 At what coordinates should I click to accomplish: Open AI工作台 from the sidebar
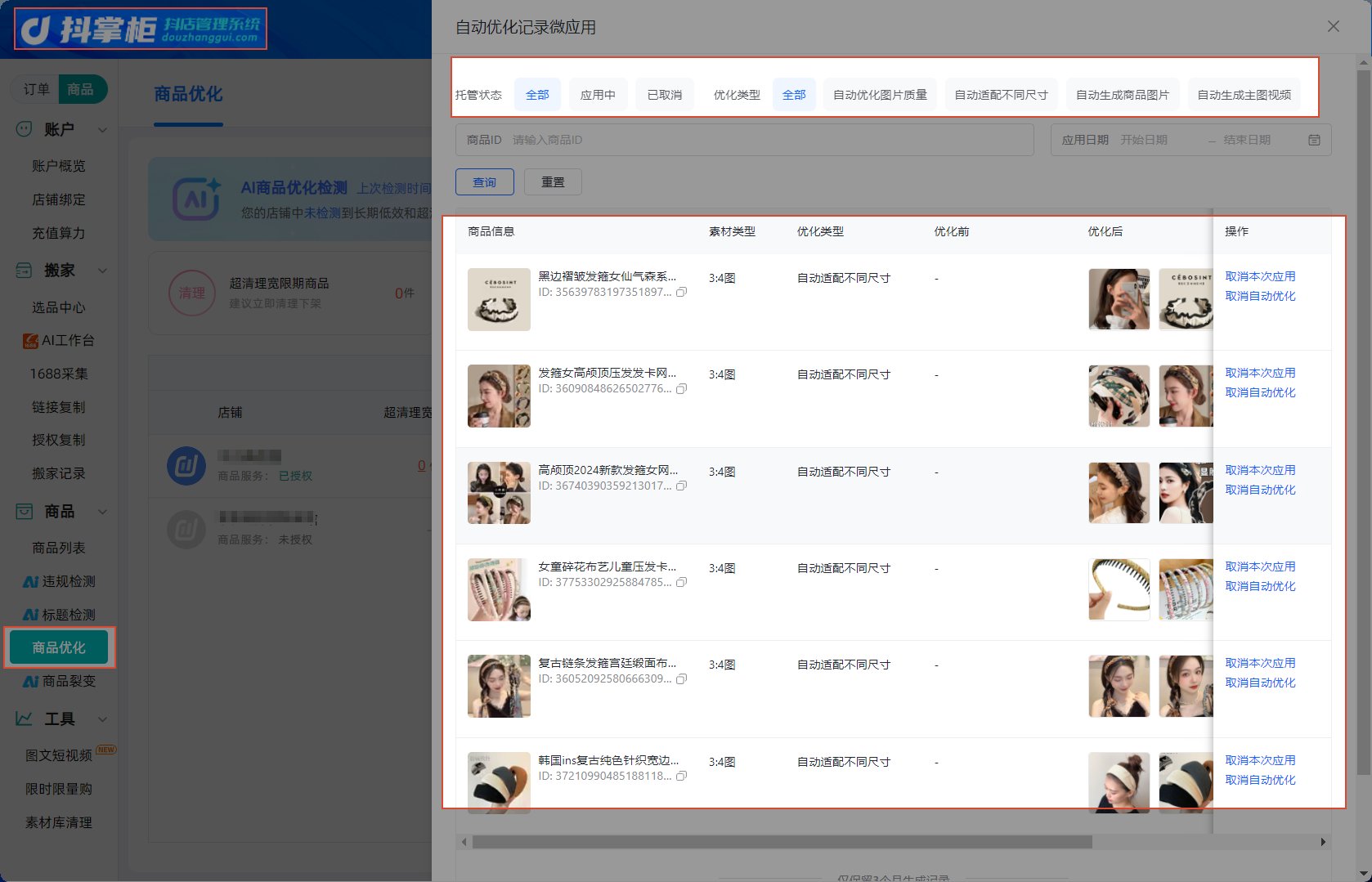click(x=59, y=340)
